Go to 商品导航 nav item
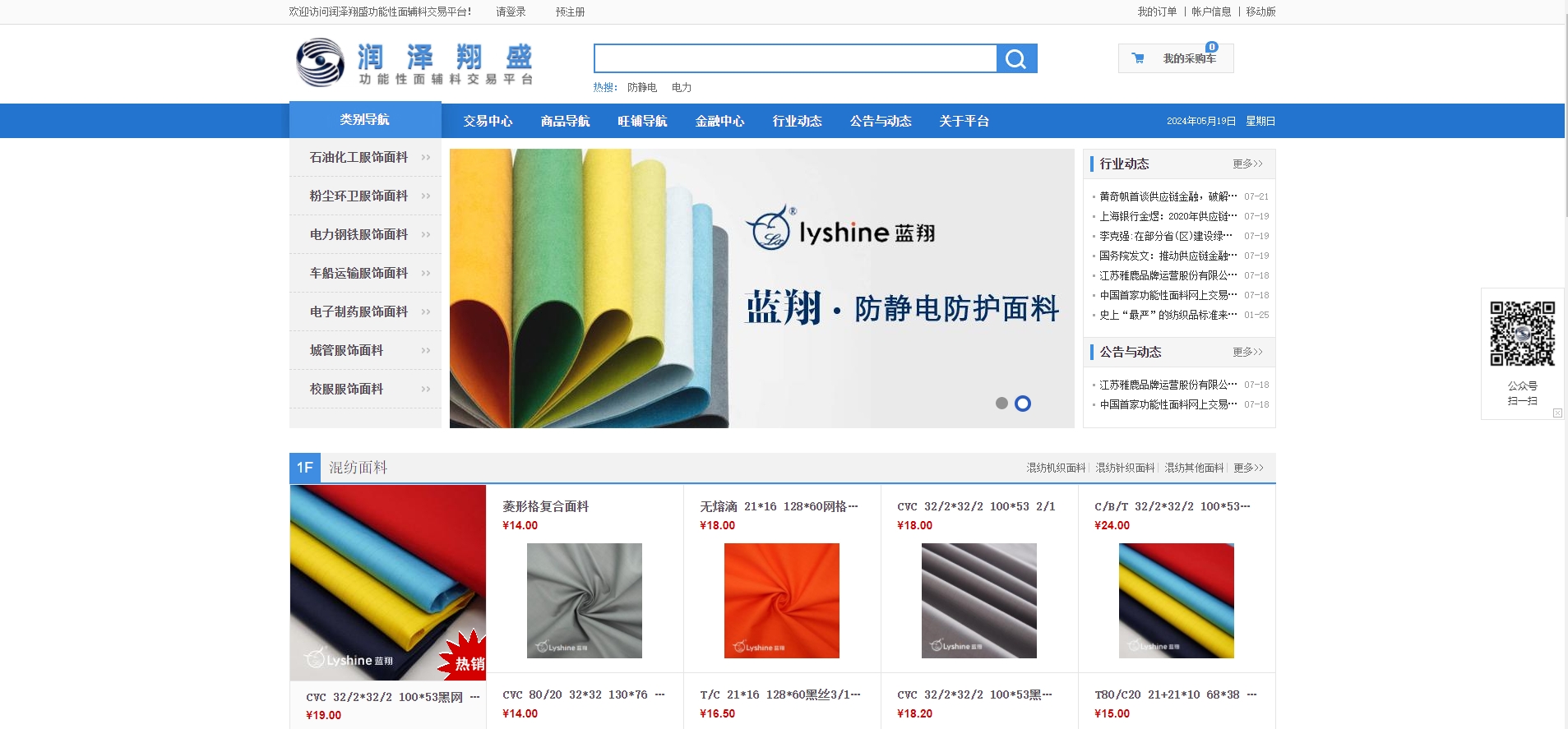 pos(565,121)
